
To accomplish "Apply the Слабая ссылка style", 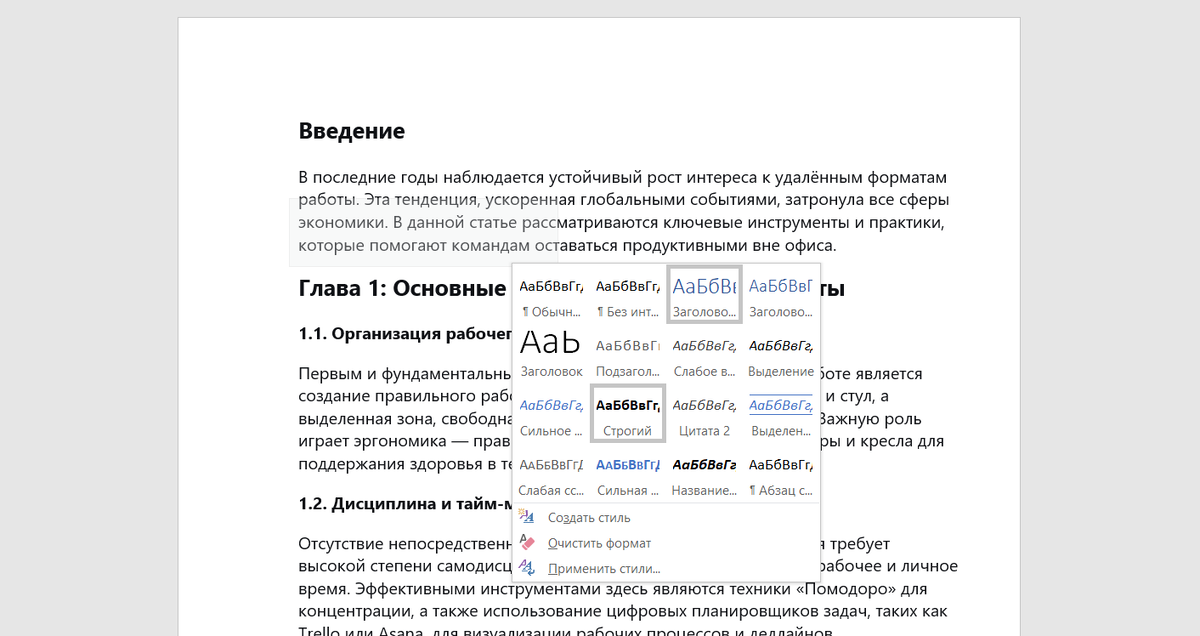I will coord(551,474).
